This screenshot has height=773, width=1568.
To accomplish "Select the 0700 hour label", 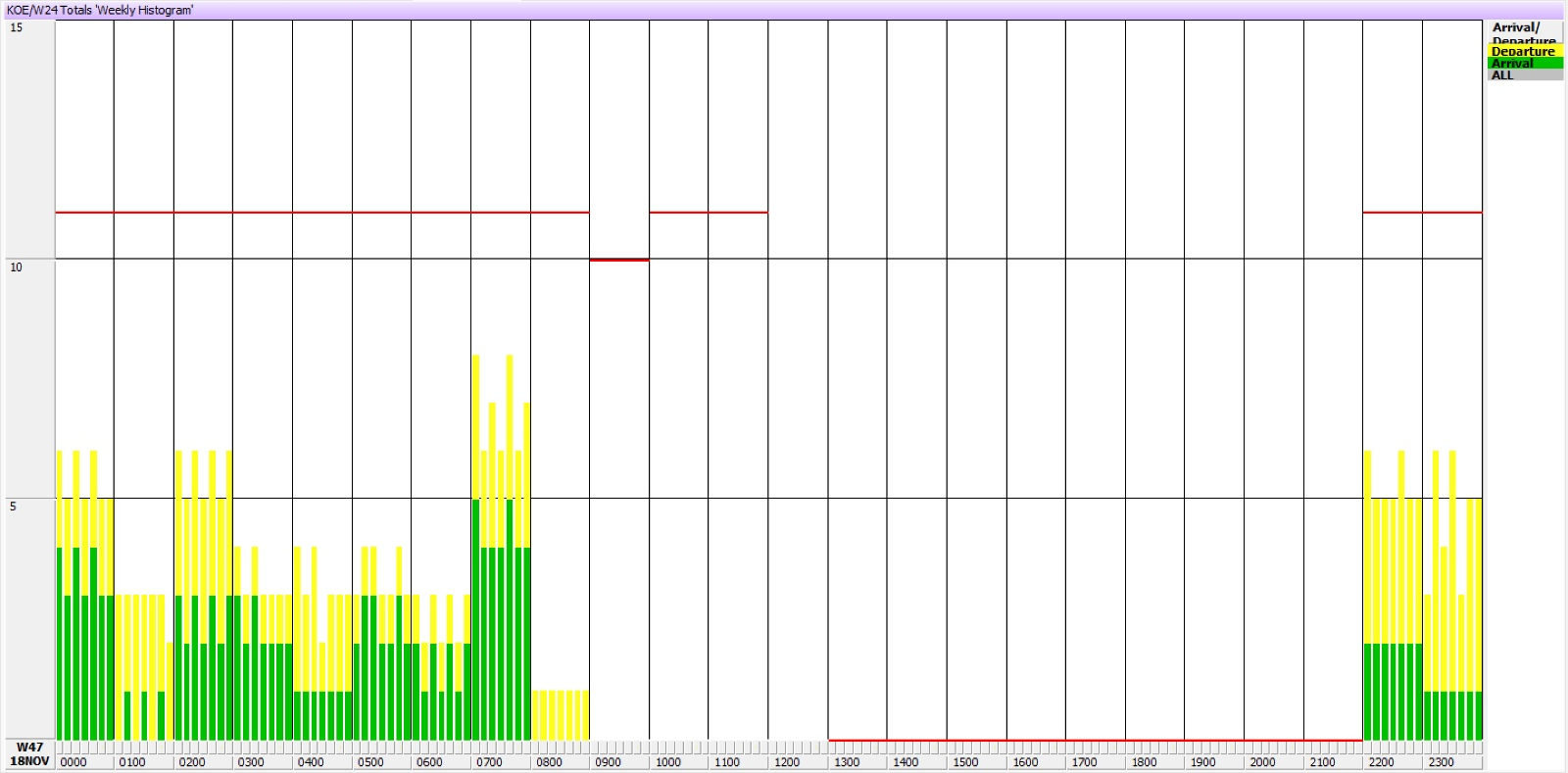I will coord(489,762).
